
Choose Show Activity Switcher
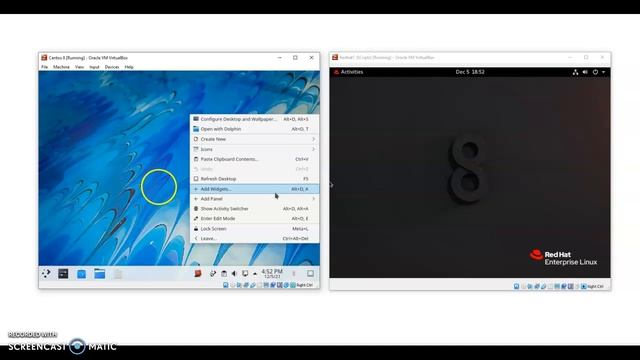click(x=254, y=209)
